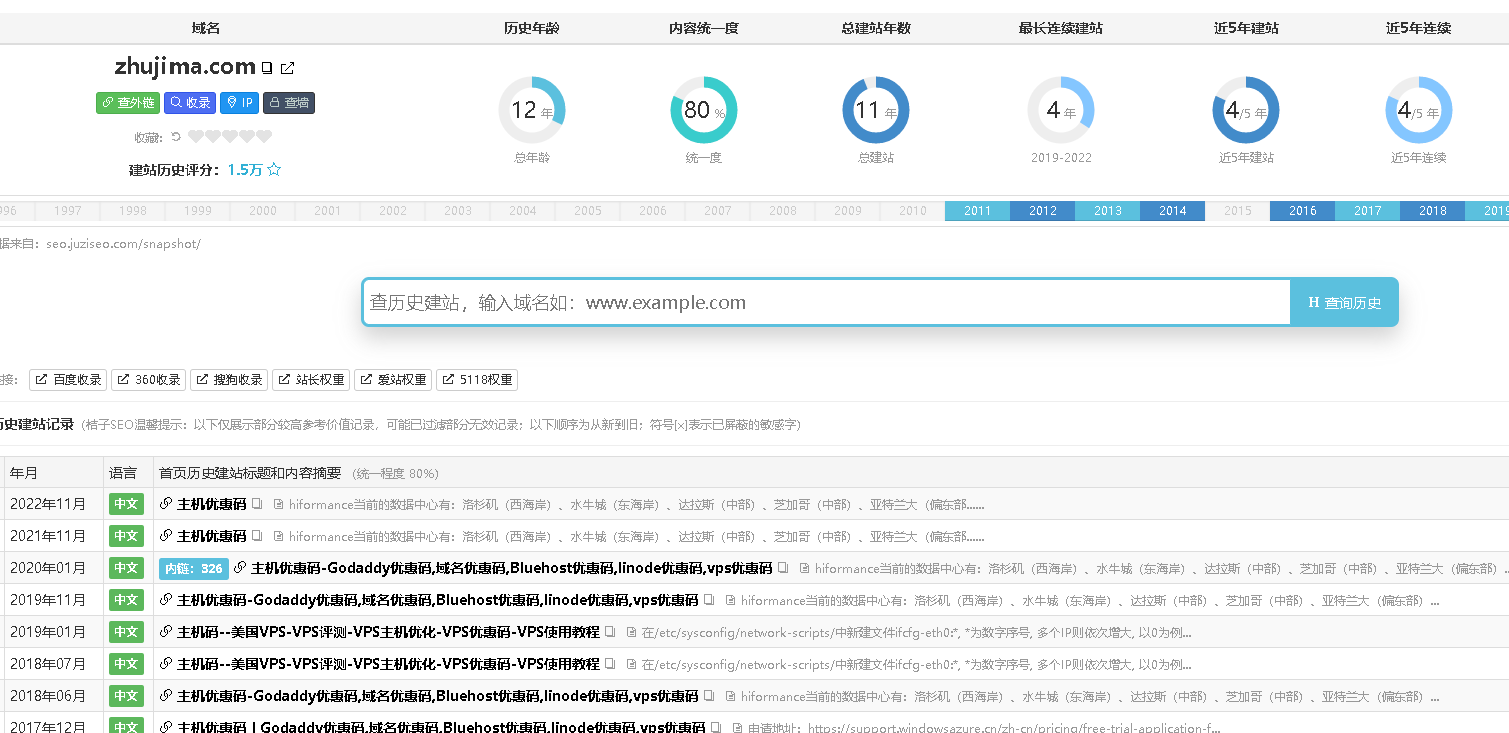Click the link icon in the 2022年11月 row
The height and width of the screenshot is (733, 1509).
pyautogui.click(x=166, y=504)
